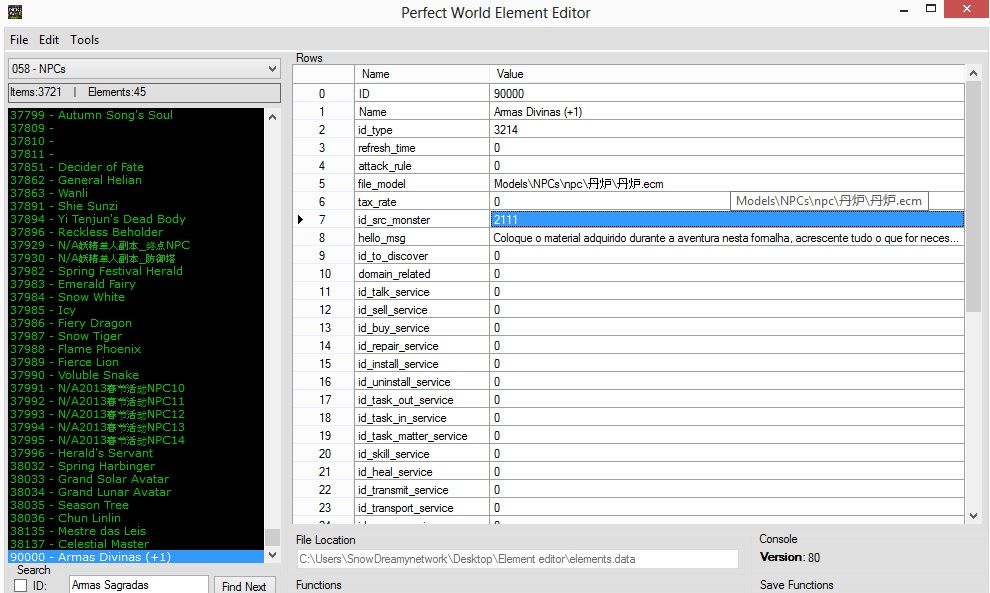Select General Helian list entry
The height and width of the screenshot is (593, 990).
99,180
